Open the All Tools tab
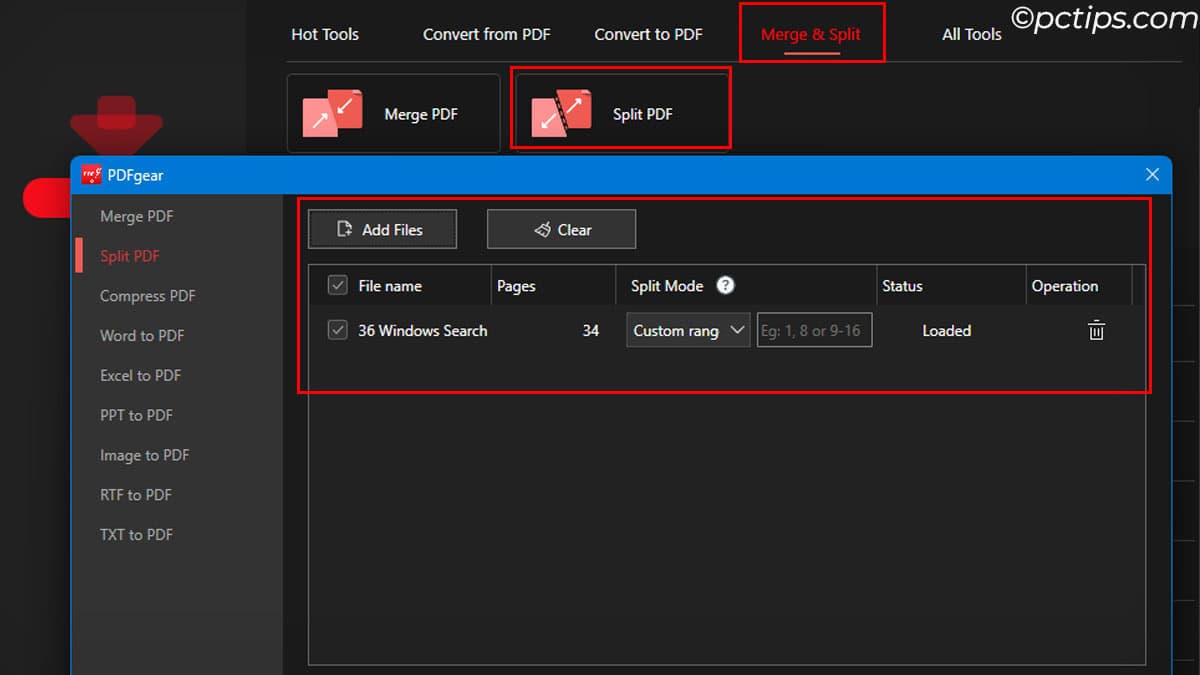 (x=971, y=34)
